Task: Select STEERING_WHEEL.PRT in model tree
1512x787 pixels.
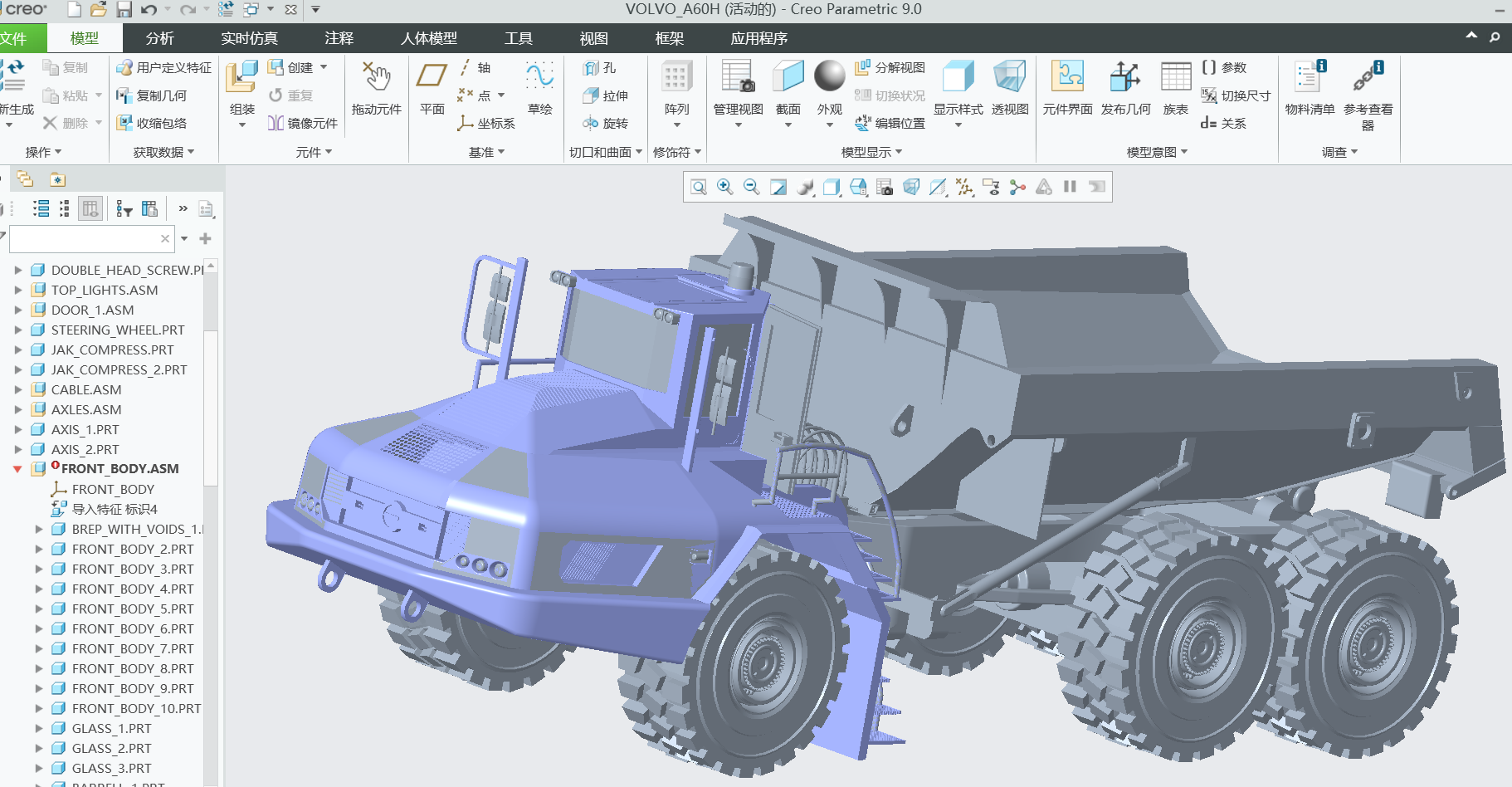Action: point(118,330)
